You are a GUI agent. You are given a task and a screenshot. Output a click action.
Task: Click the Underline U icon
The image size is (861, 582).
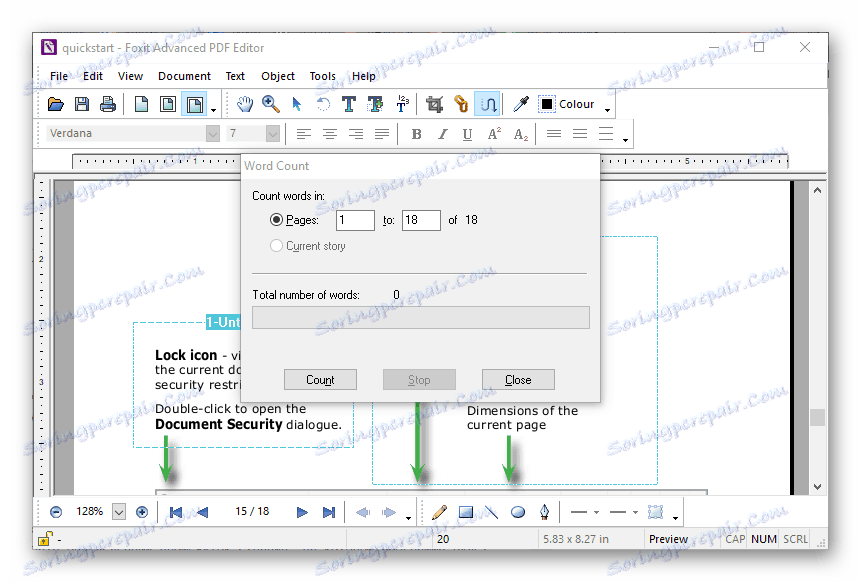pos(467,133)
